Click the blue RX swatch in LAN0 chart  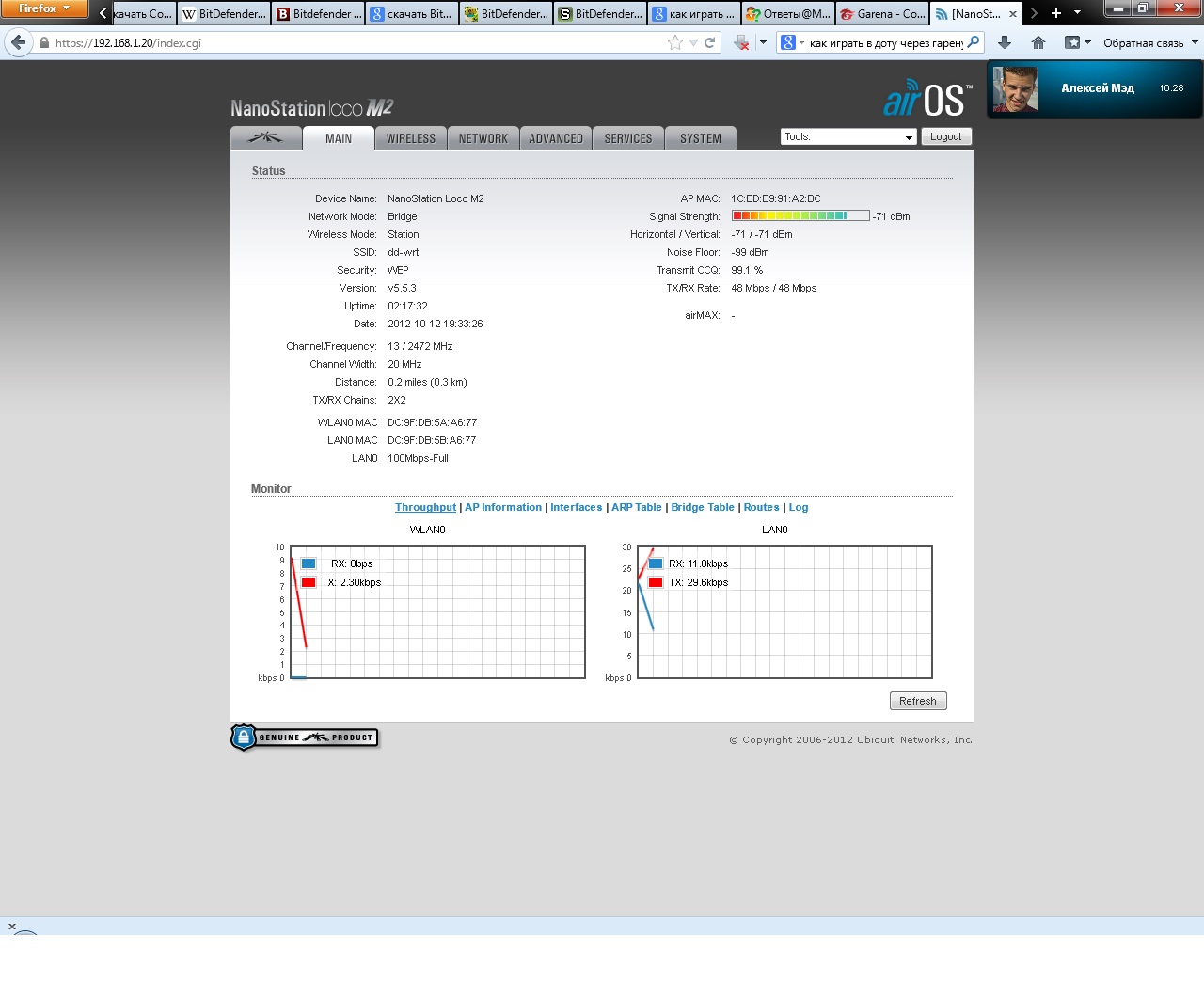pos(656,563)
